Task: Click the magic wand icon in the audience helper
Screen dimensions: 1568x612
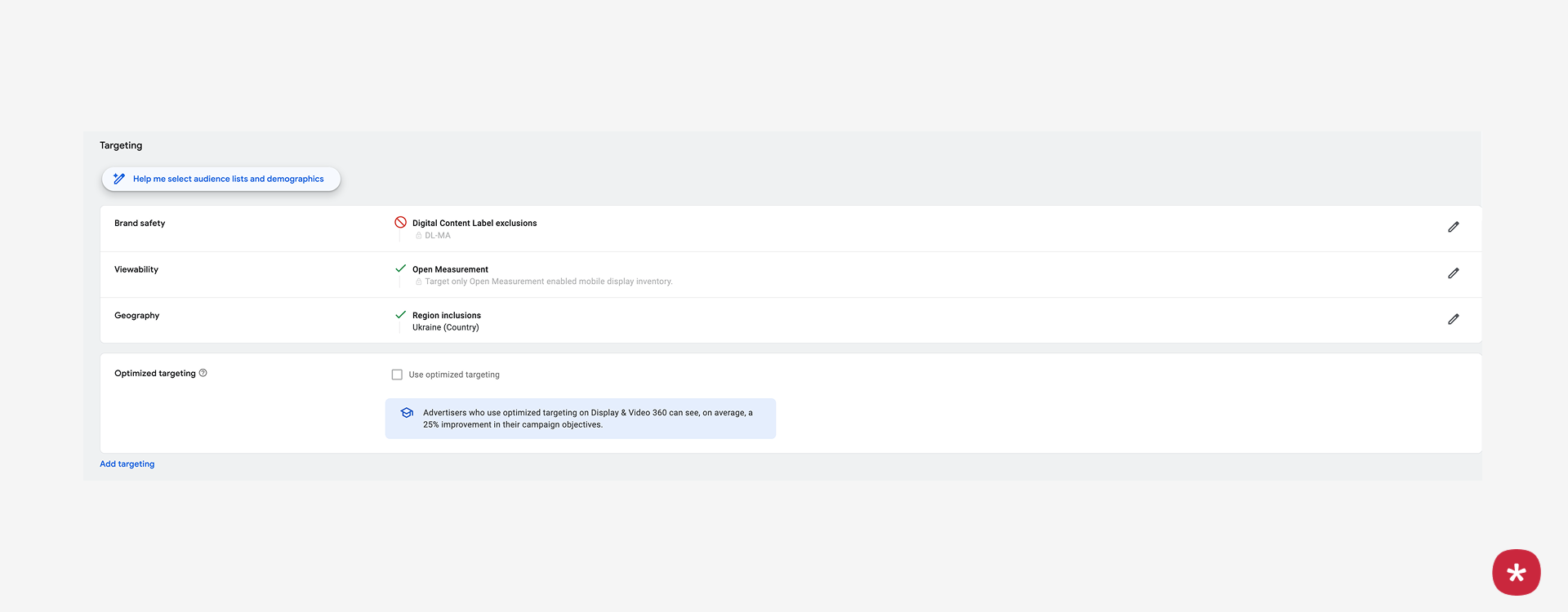Action: click(x=119, y=179)
